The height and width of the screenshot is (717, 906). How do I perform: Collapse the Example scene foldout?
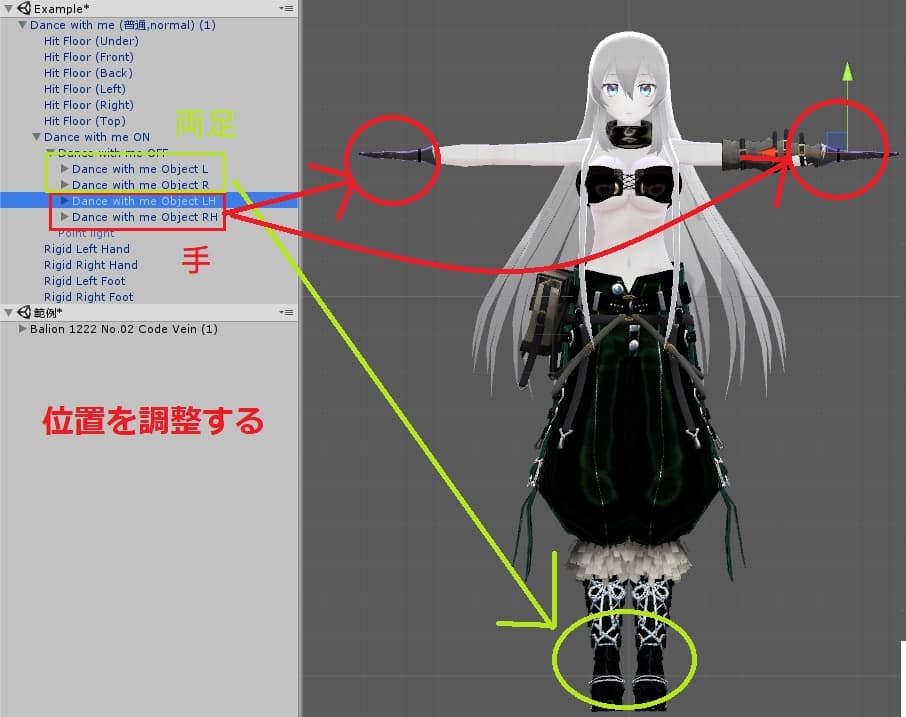pos(8,9)
